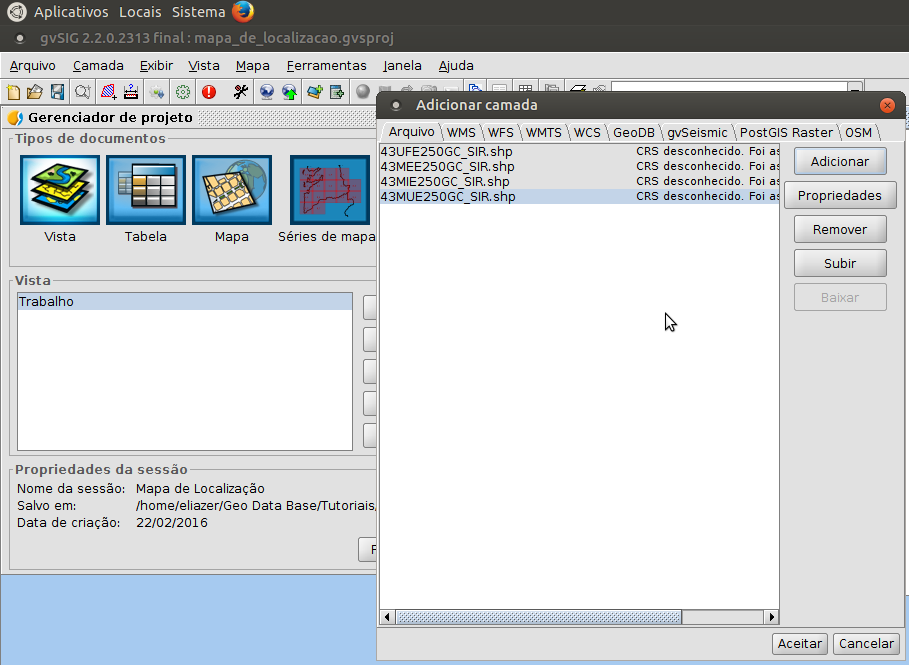The image size is (909, 665).
Task: Click the horizontal scrollbar right arrow
Action: tap(770, 617)
